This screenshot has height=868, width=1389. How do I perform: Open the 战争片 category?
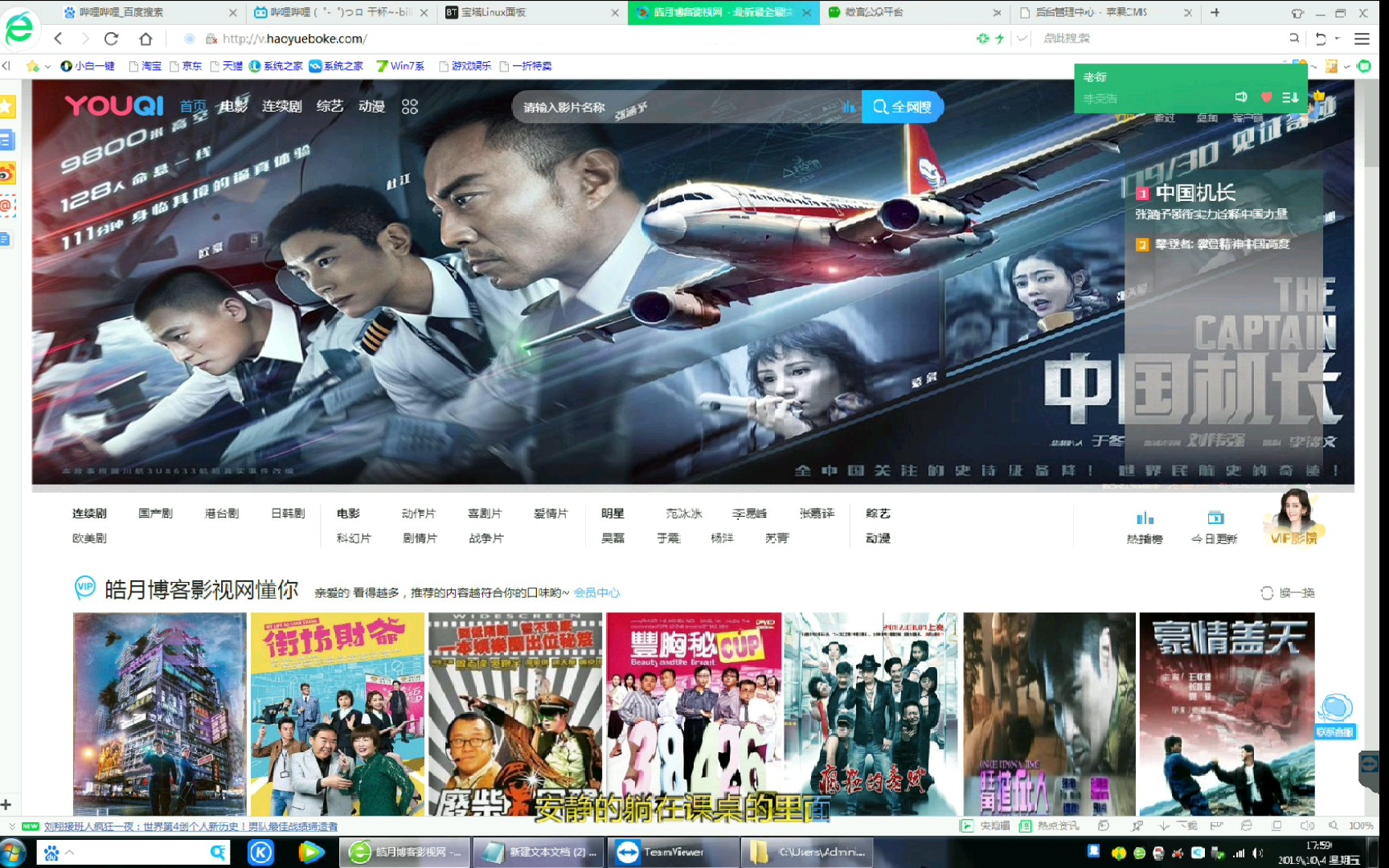486,538
